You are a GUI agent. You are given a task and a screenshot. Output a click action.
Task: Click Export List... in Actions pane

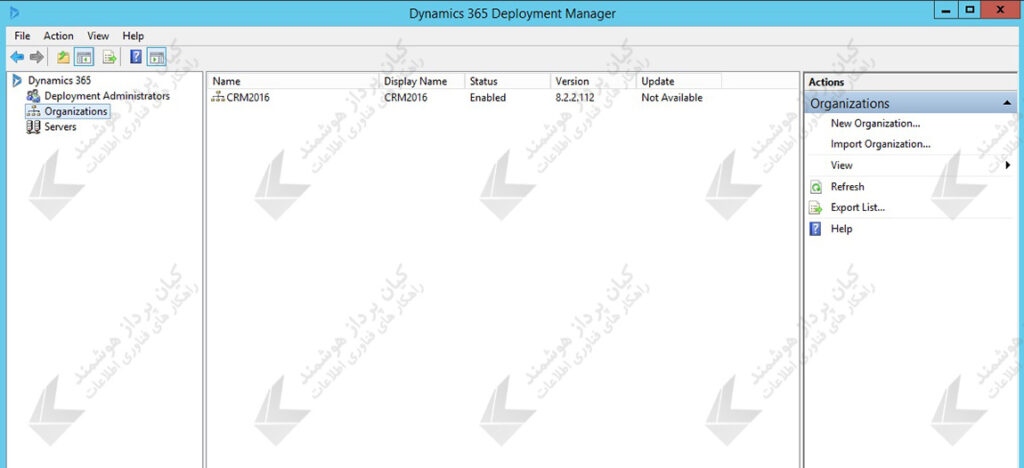(857, 208)
